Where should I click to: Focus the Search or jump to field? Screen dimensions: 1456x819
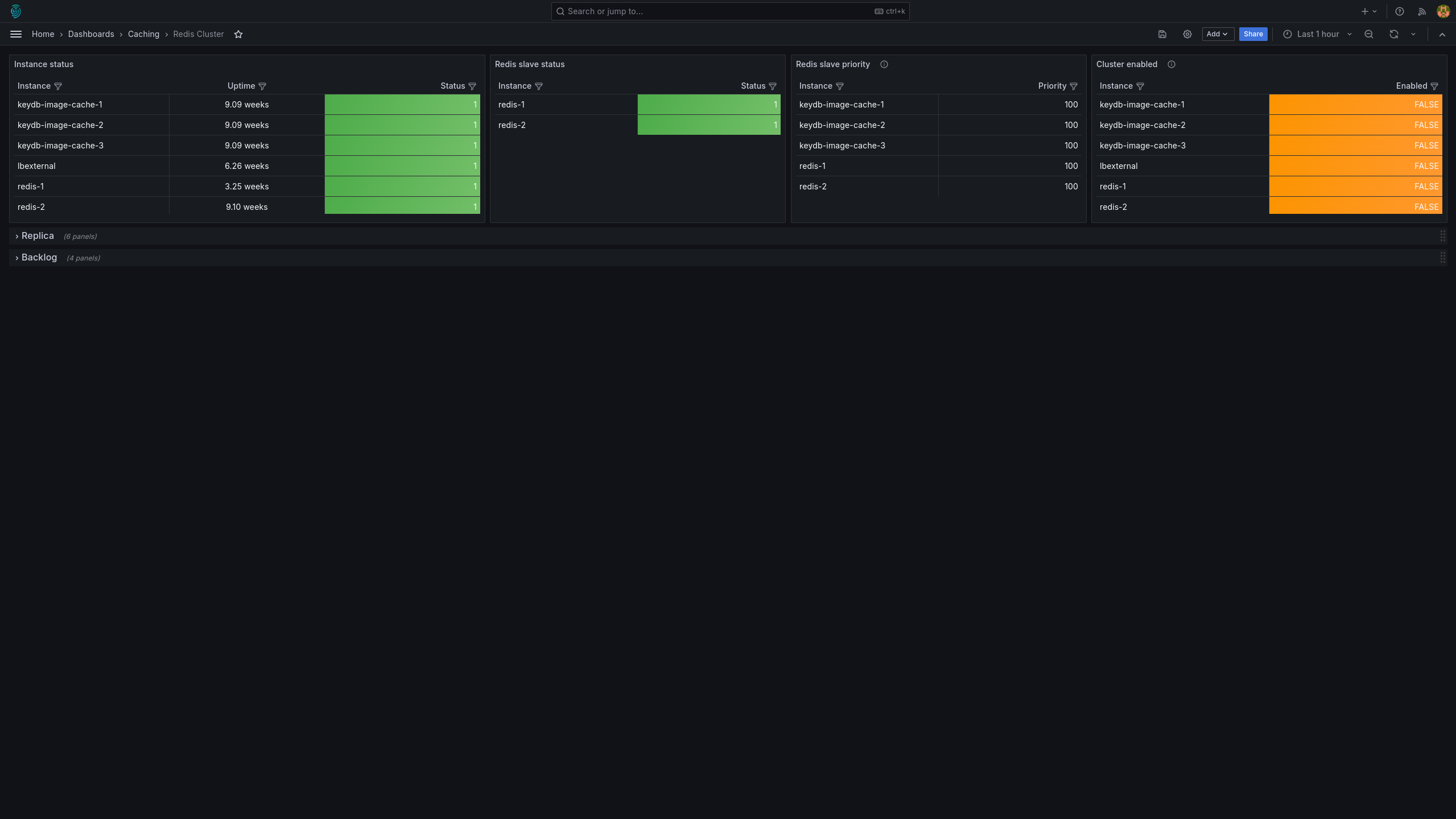tap(730, 11)
